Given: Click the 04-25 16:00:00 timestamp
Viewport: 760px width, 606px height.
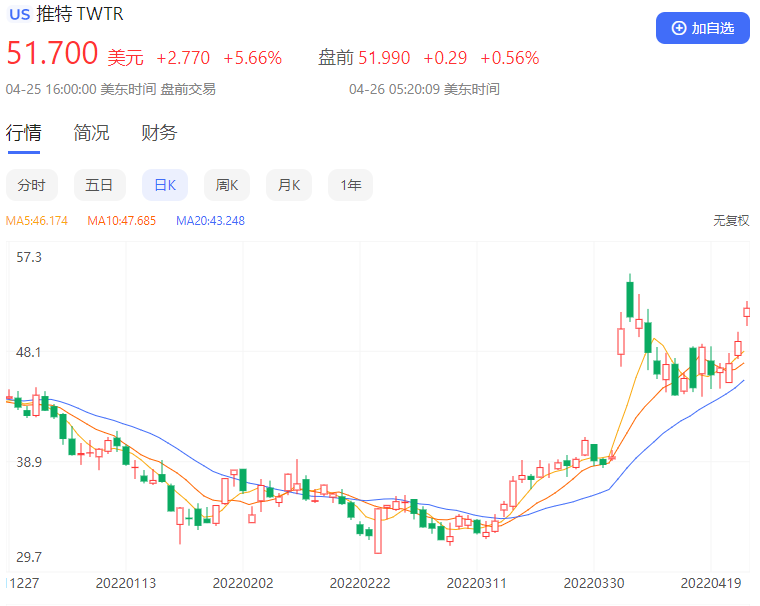Looking at the screenshot, I should (51, 89).
